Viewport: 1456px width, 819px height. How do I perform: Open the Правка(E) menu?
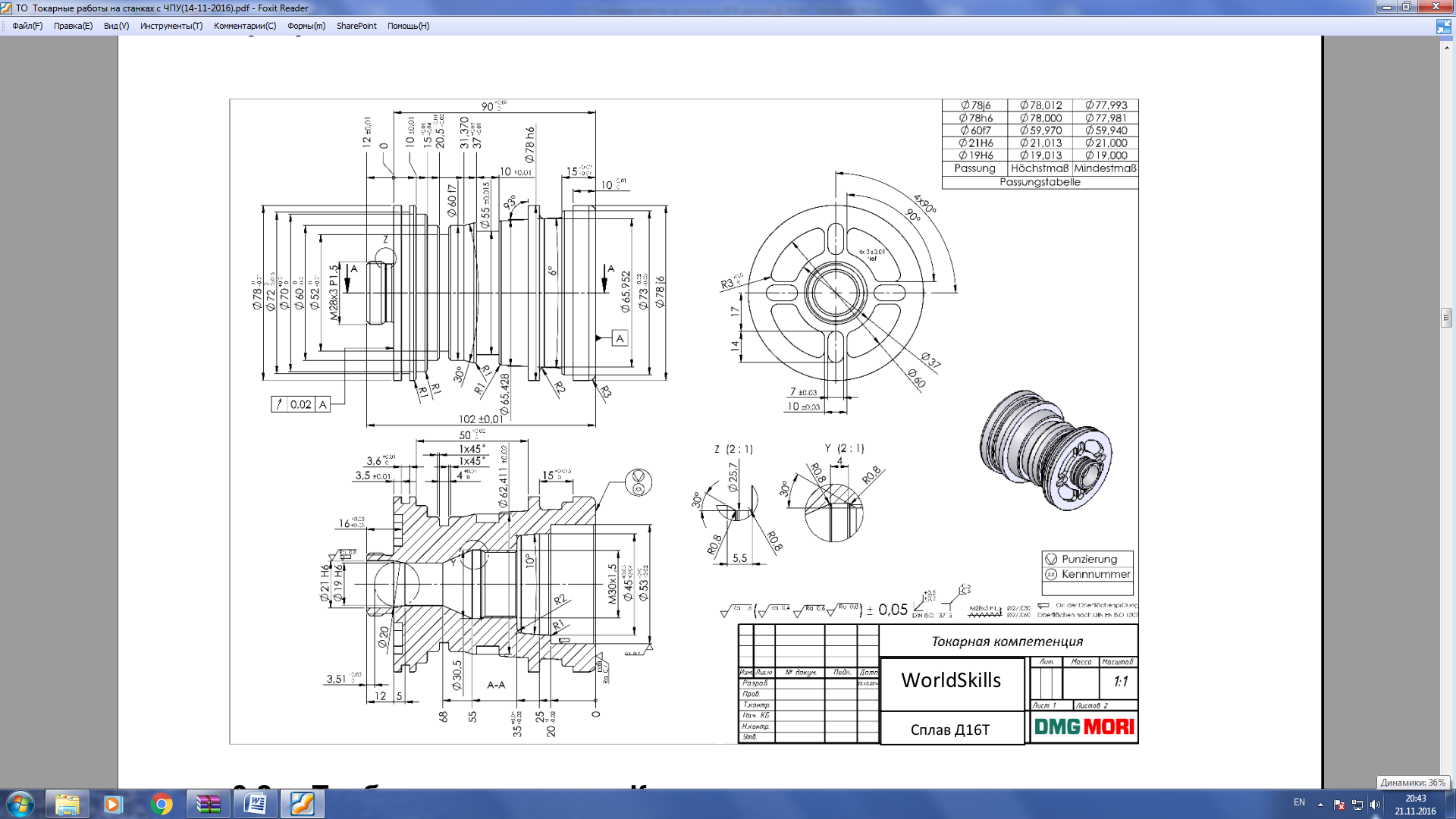tap(73, 26)
